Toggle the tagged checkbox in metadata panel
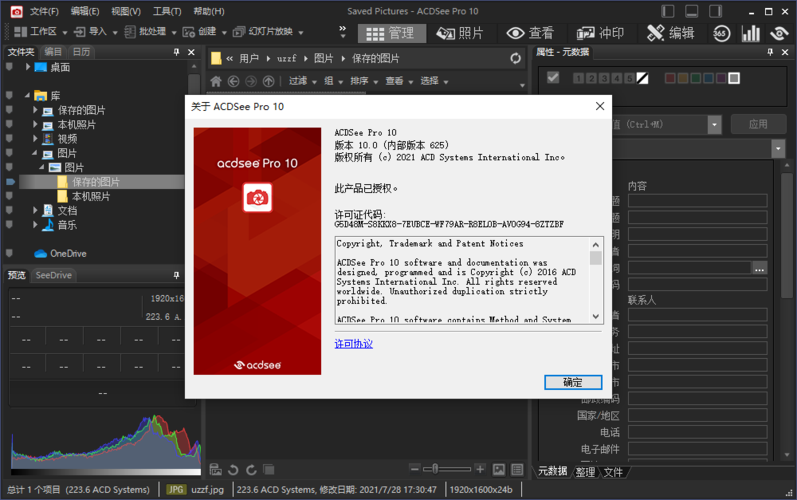 pos(553,77)
